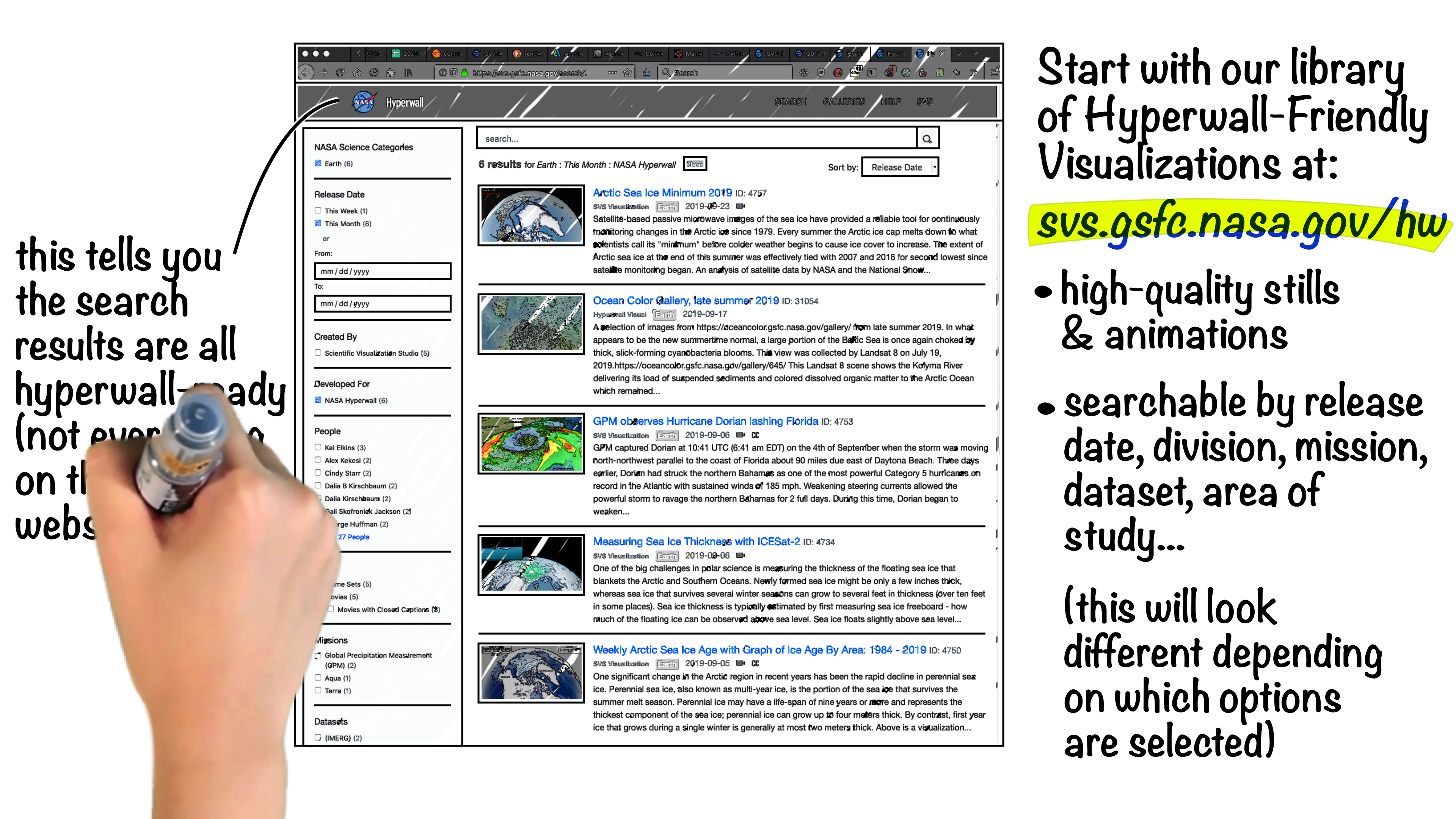Image resolution: width=1456 pixels, height=819 pixels.
Task: Click the Clear filters button
Action: click(x=695, y=165)
